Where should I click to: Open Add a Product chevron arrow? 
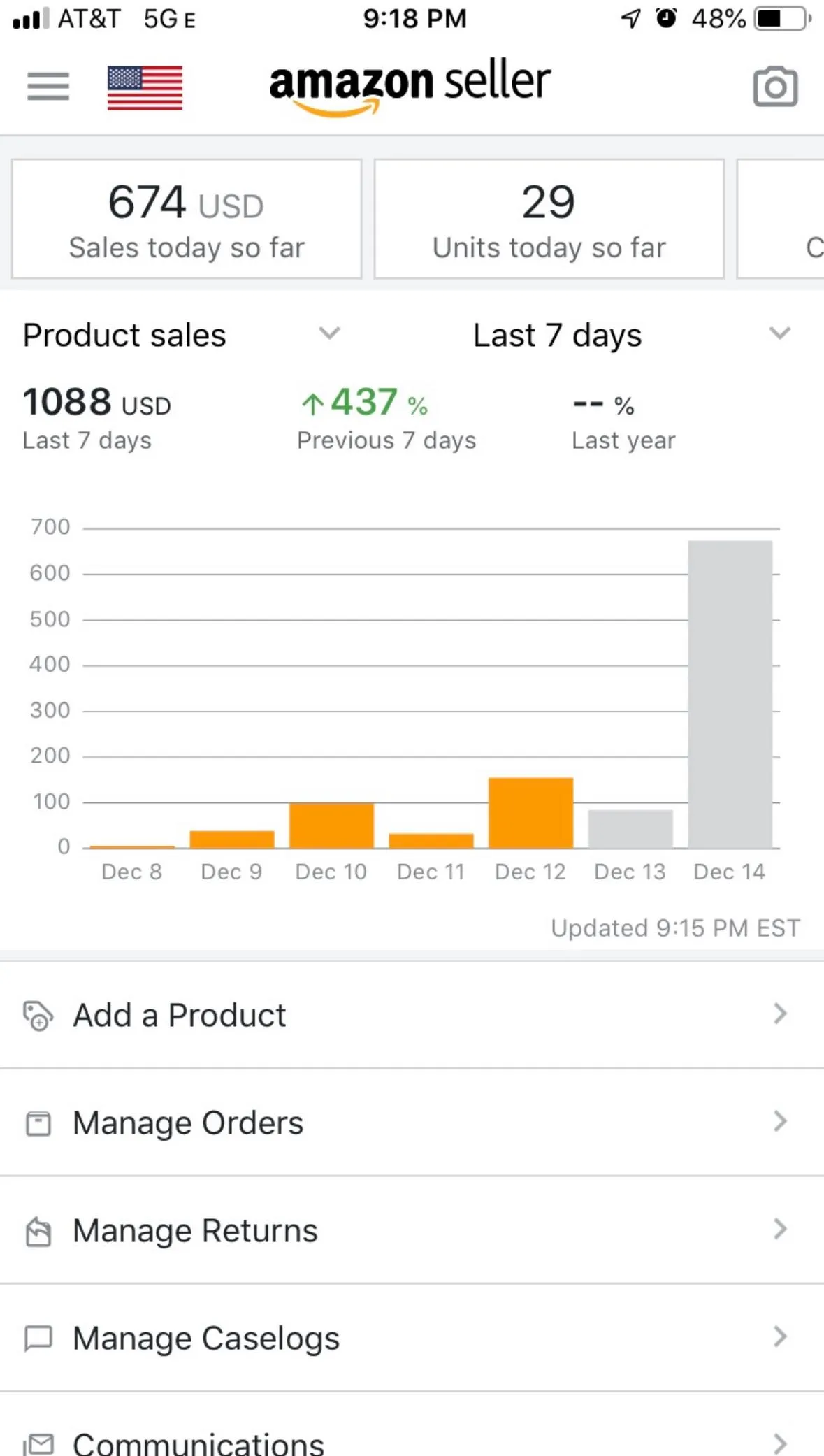pos(780,1014)
